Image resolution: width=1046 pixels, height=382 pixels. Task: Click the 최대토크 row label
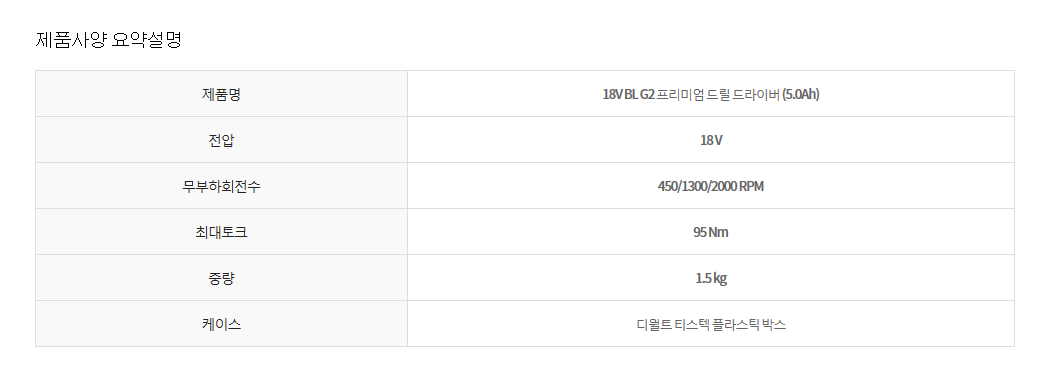pyautogui.click(x=221, y=232)
